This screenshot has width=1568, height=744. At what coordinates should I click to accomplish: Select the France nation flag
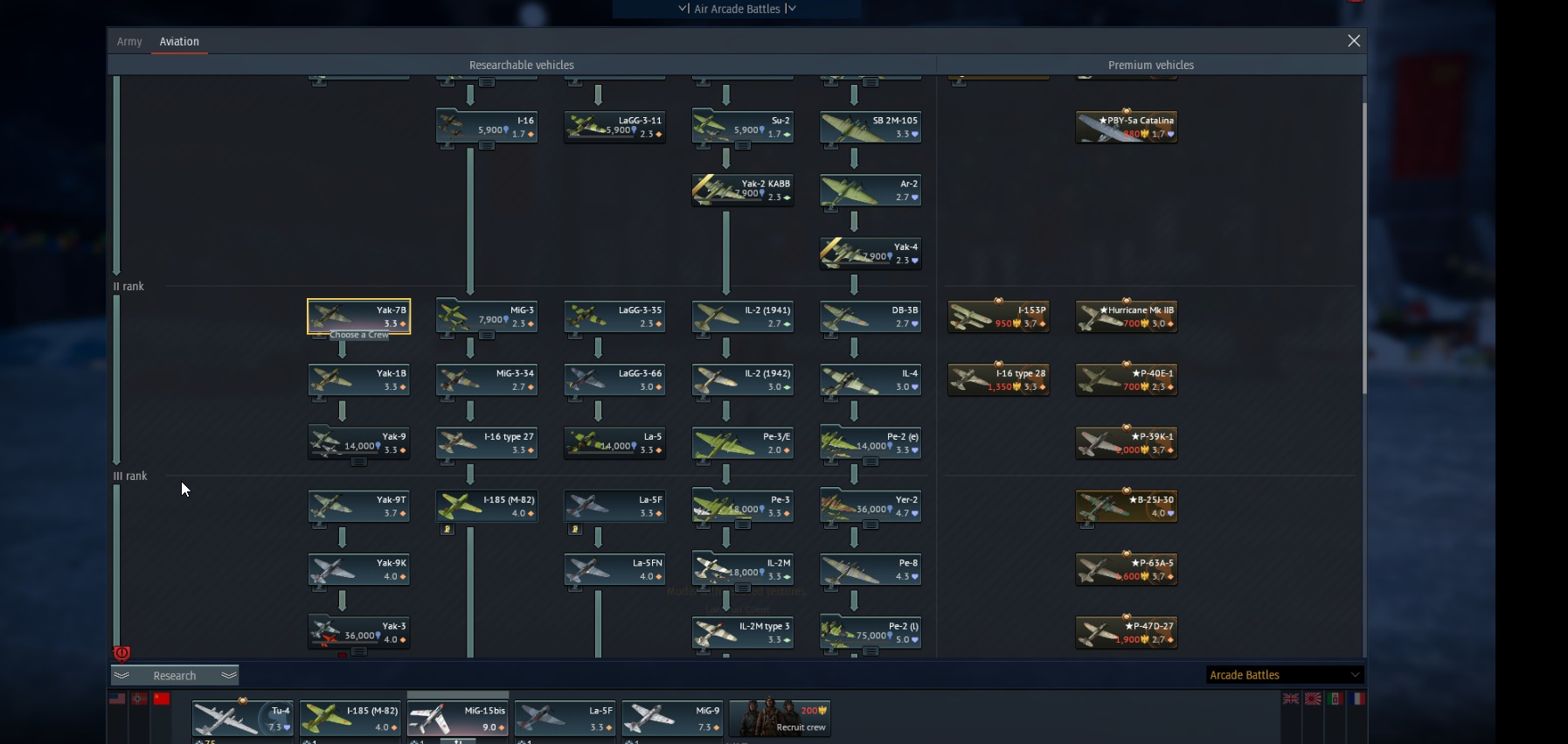tap(1358, 699)
